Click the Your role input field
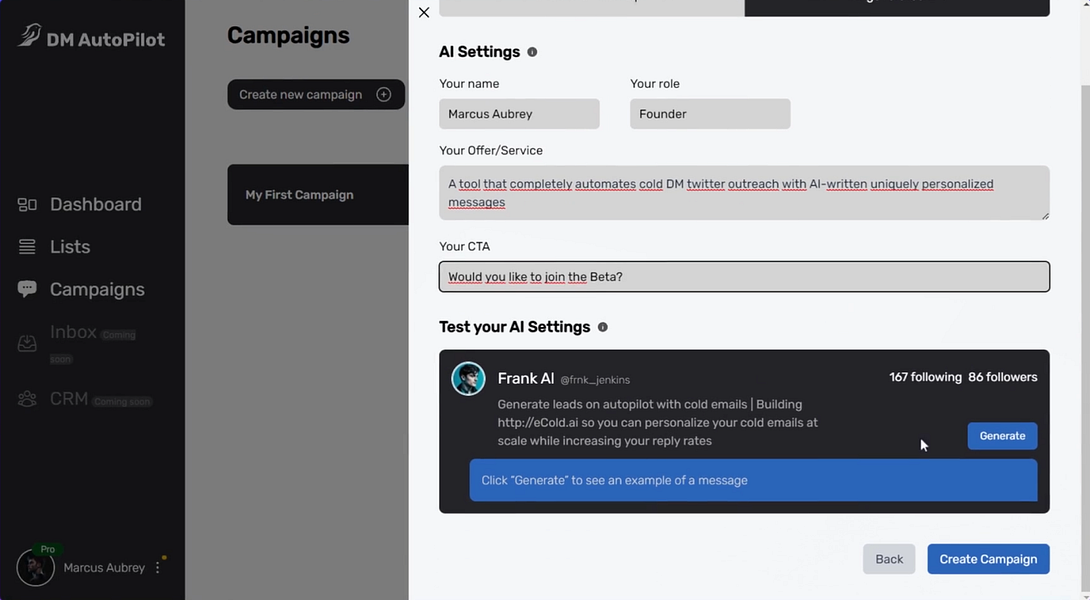Viewport: 1090px width, 600px height. (710, 114)
